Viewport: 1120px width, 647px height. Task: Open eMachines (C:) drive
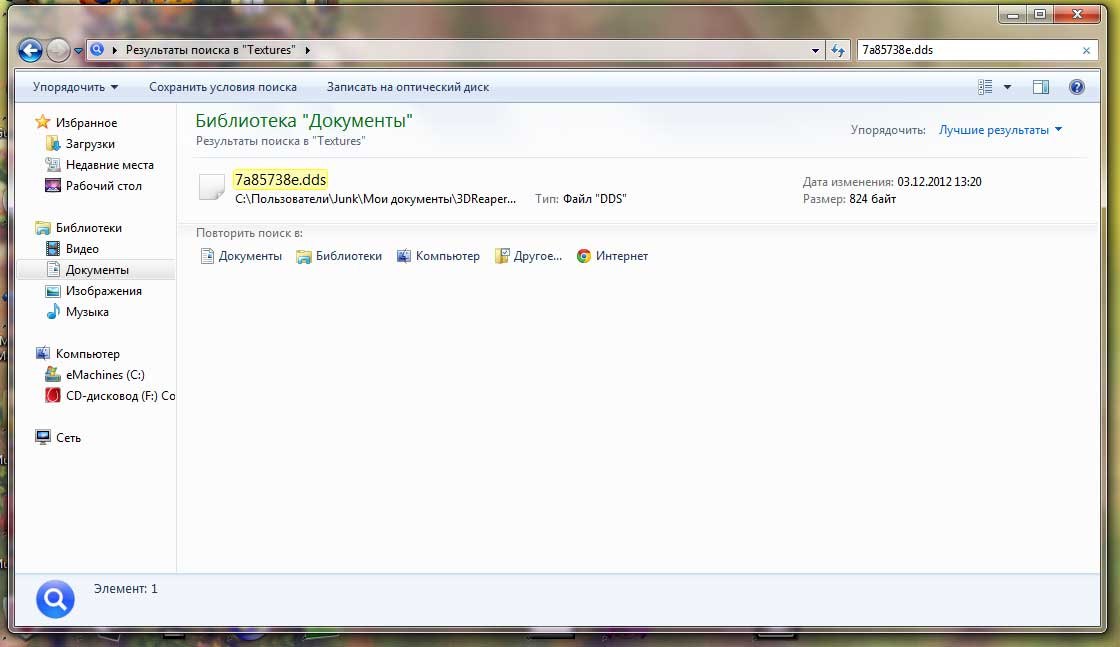105,375
